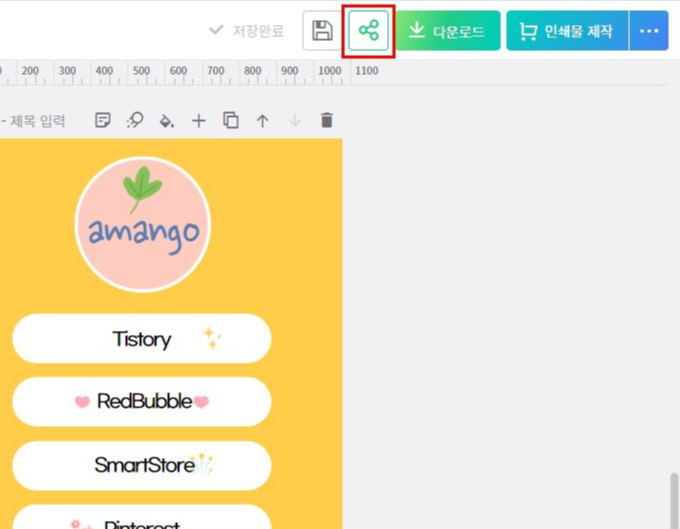Click the page memo note icon
This screenshot has height=529, width=680.
(103, 120)
